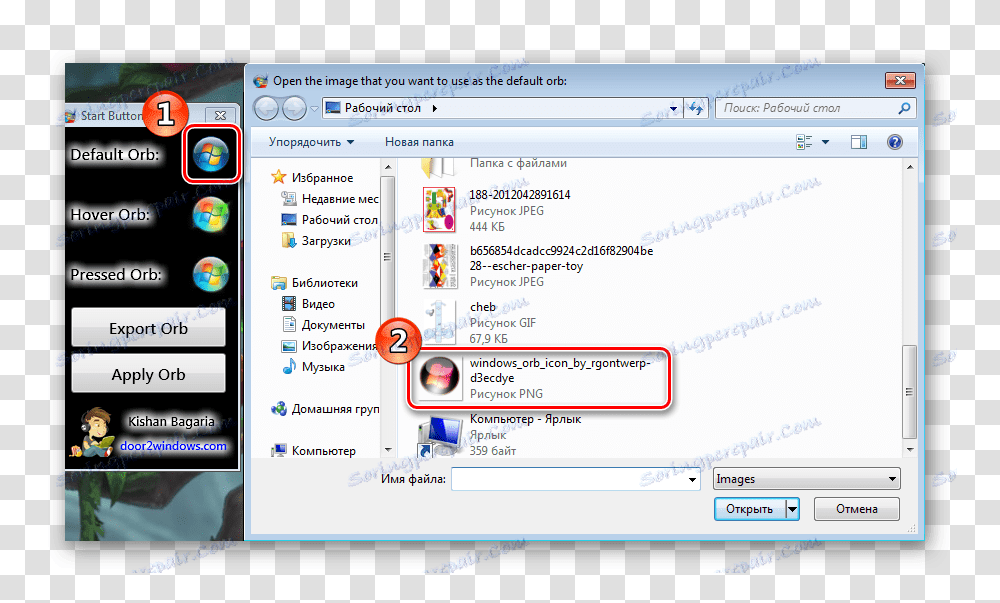1000x603 pixels.
Task: Select the Компьютер - Ярлык file name
Action: coord(526,419)
